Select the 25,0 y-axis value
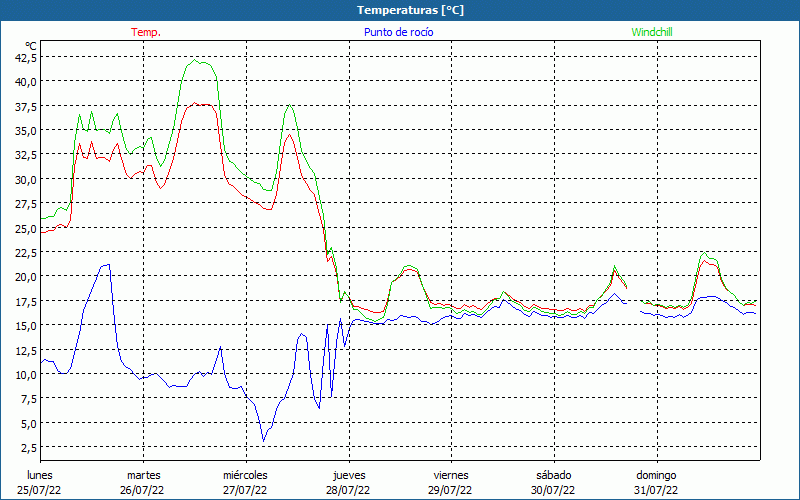Viewport: 800px width, 500px height. 26,228
